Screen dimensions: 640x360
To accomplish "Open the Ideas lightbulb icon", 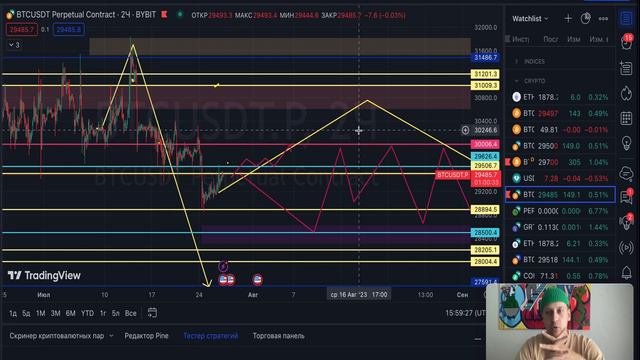I will tap(626, 143).
